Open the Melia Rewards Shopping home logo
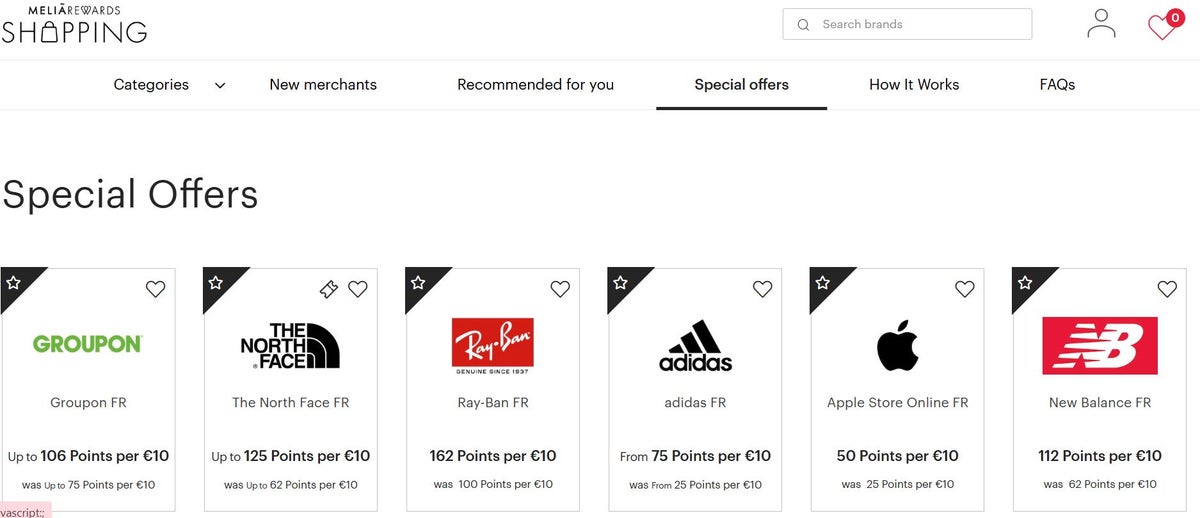The width and height of the screenshot is (1200, 518). 75,25
